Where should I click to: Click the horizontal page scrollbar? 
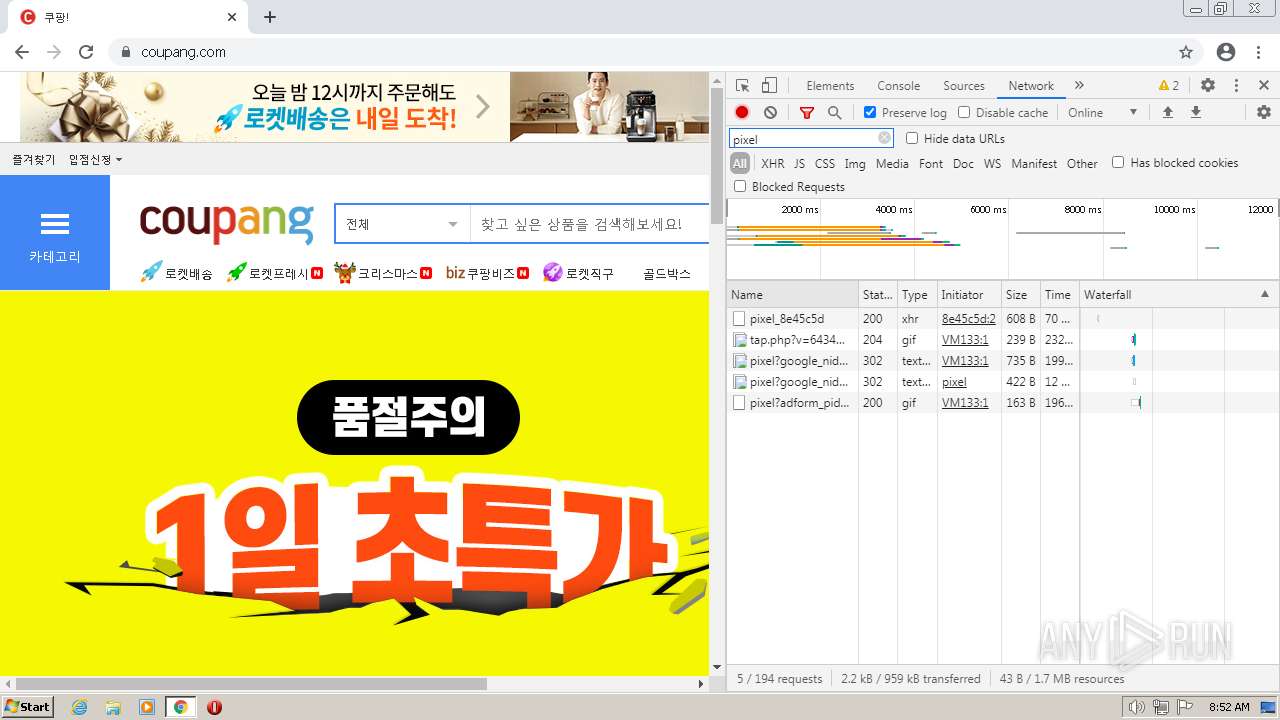(x=250, y=684)
